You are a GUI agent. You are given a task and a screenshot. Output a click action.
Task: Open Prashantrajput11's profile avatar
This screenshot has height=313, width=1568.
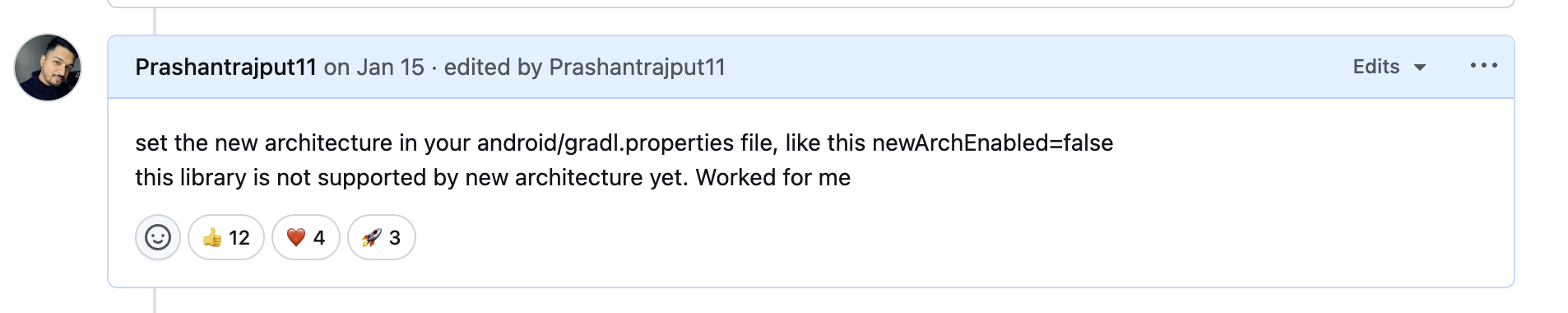[x=48, y=68]
